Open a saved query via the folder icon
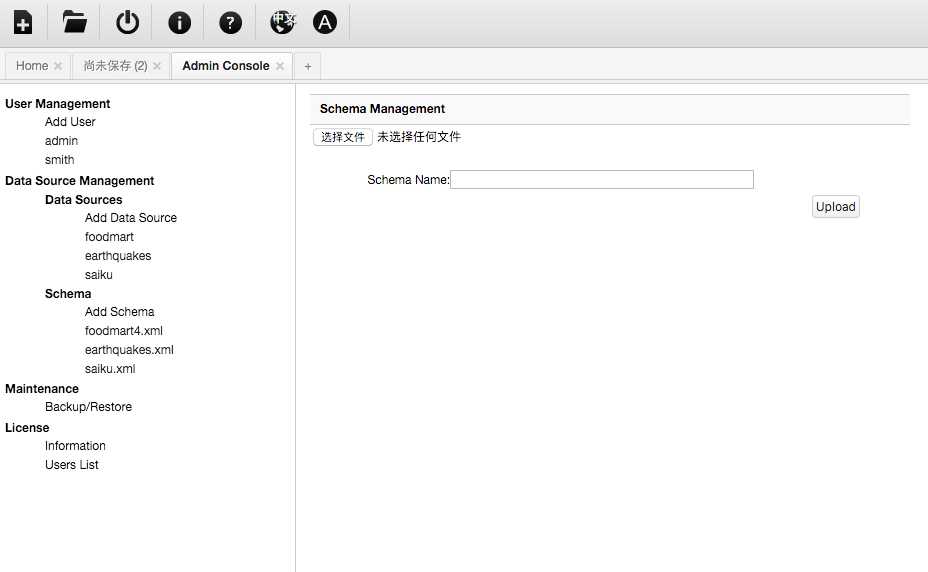 coord(75,23)
